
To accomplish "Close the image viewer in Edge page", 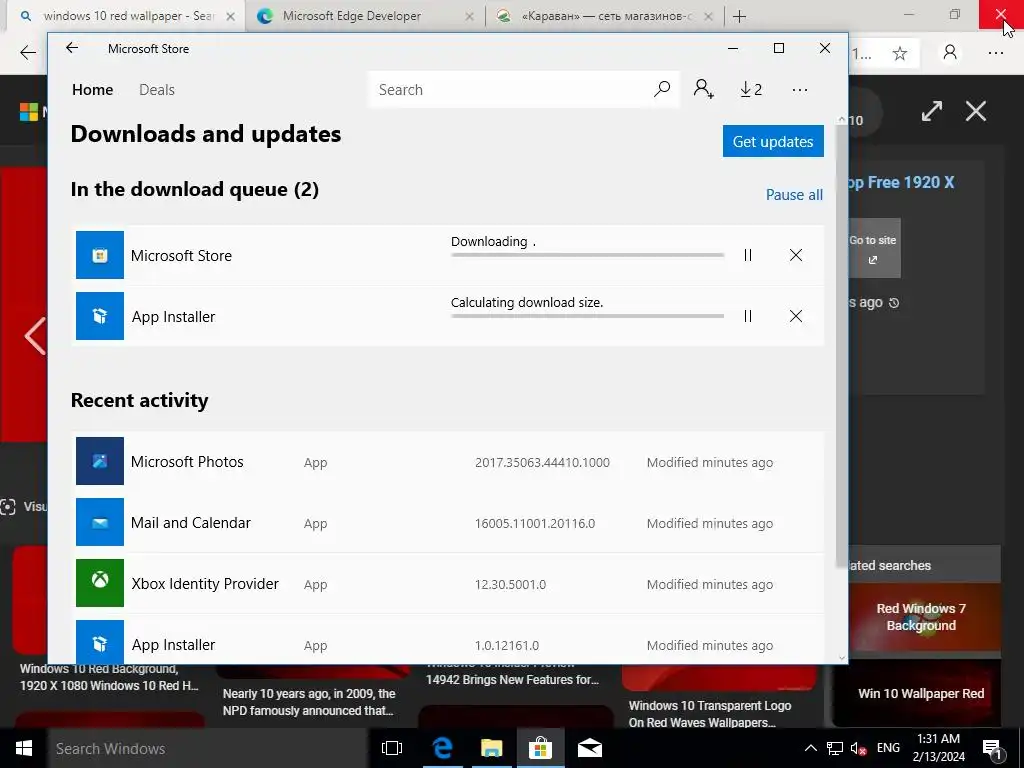I will click(976, 111).
